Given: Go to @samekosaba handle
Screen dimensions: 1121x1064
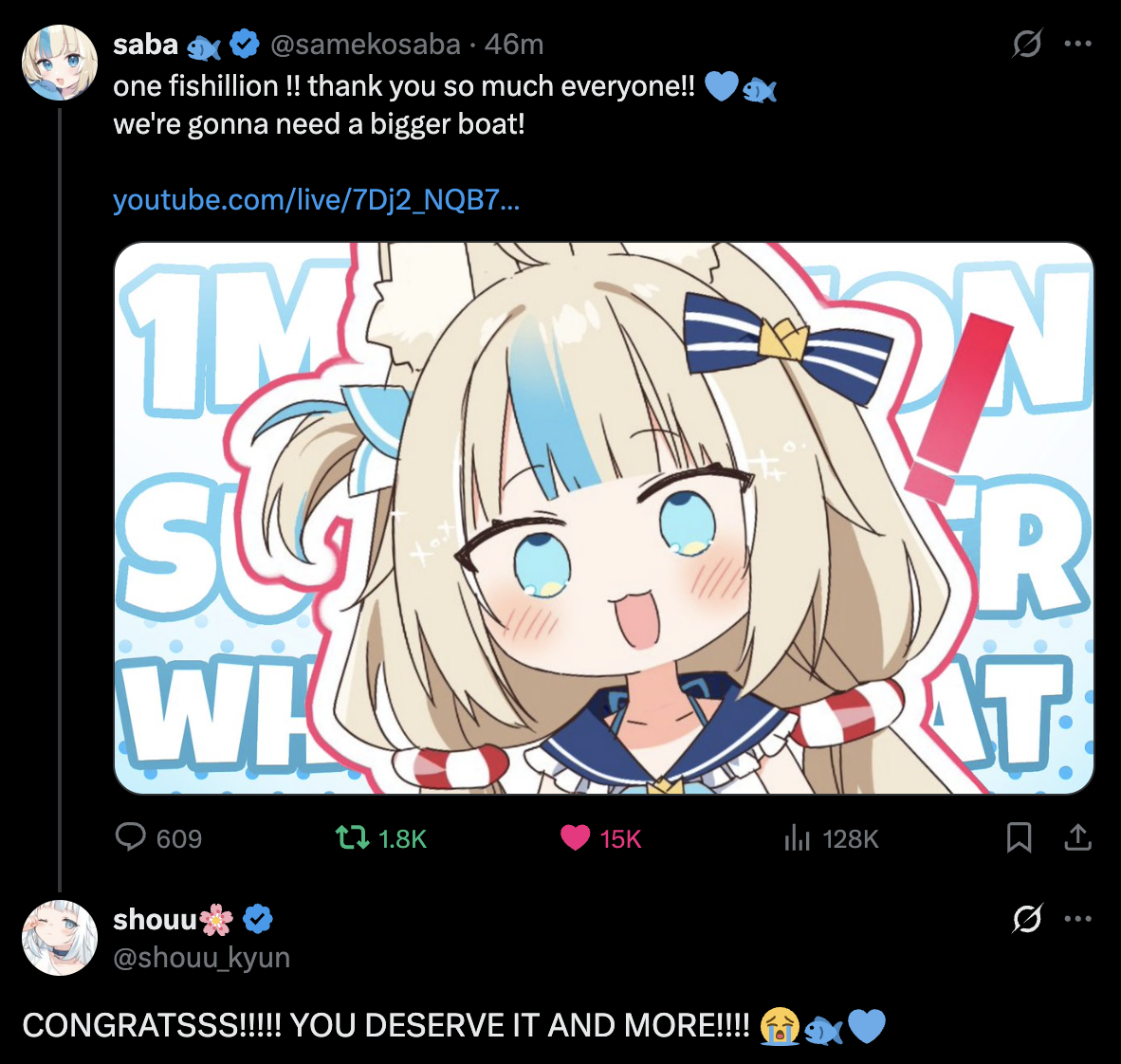Looking at the screenshot, I should click(365, 45).
